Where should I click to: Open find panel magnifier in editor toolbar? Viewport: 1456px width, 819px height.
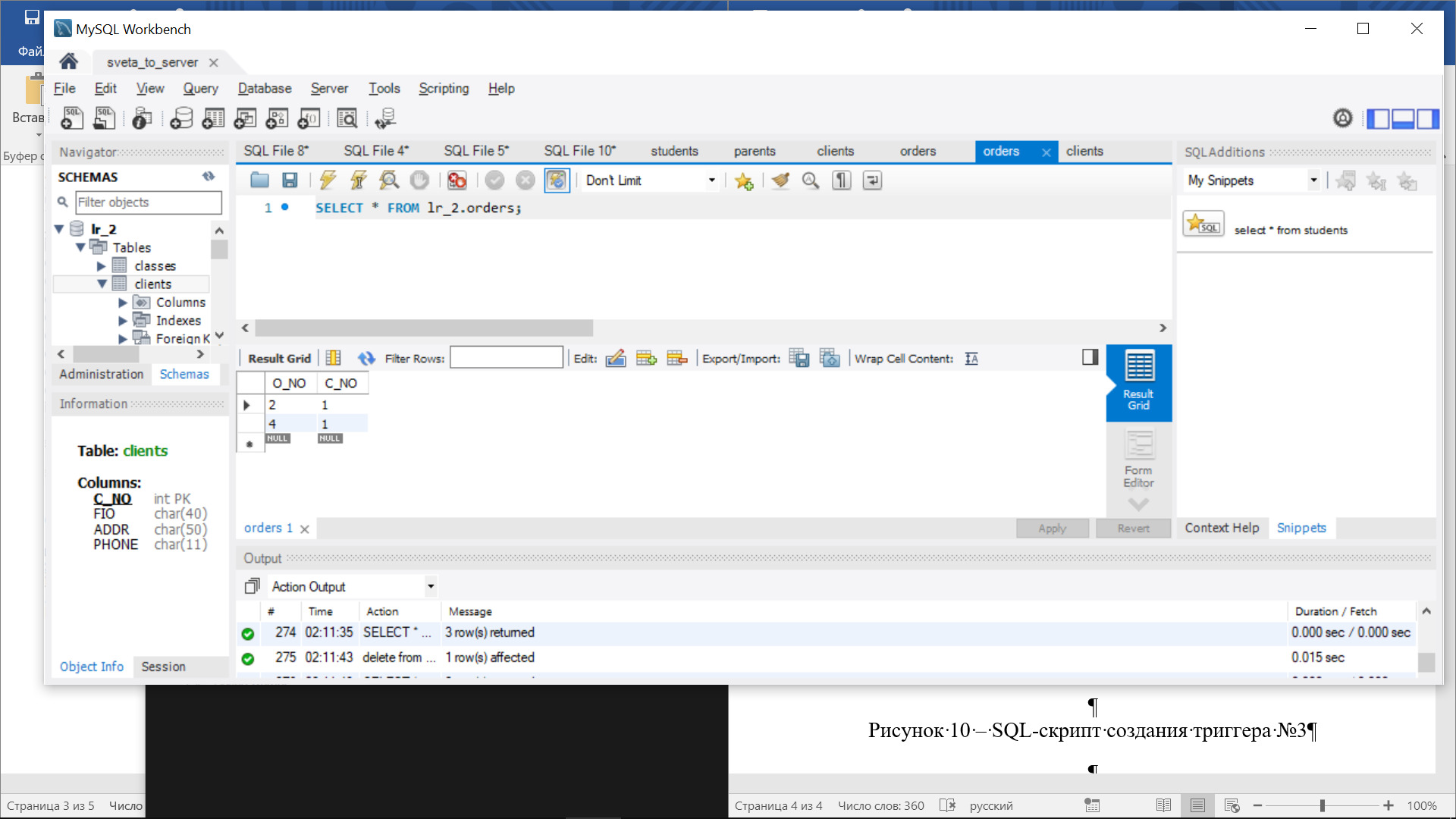point(811,180)
